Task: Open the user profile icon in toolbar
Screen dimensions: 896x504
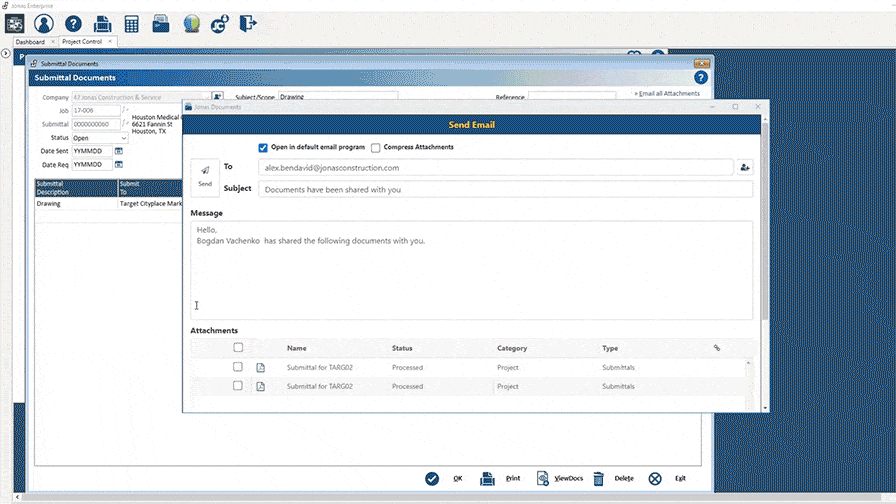Action: tap(43, 23)
